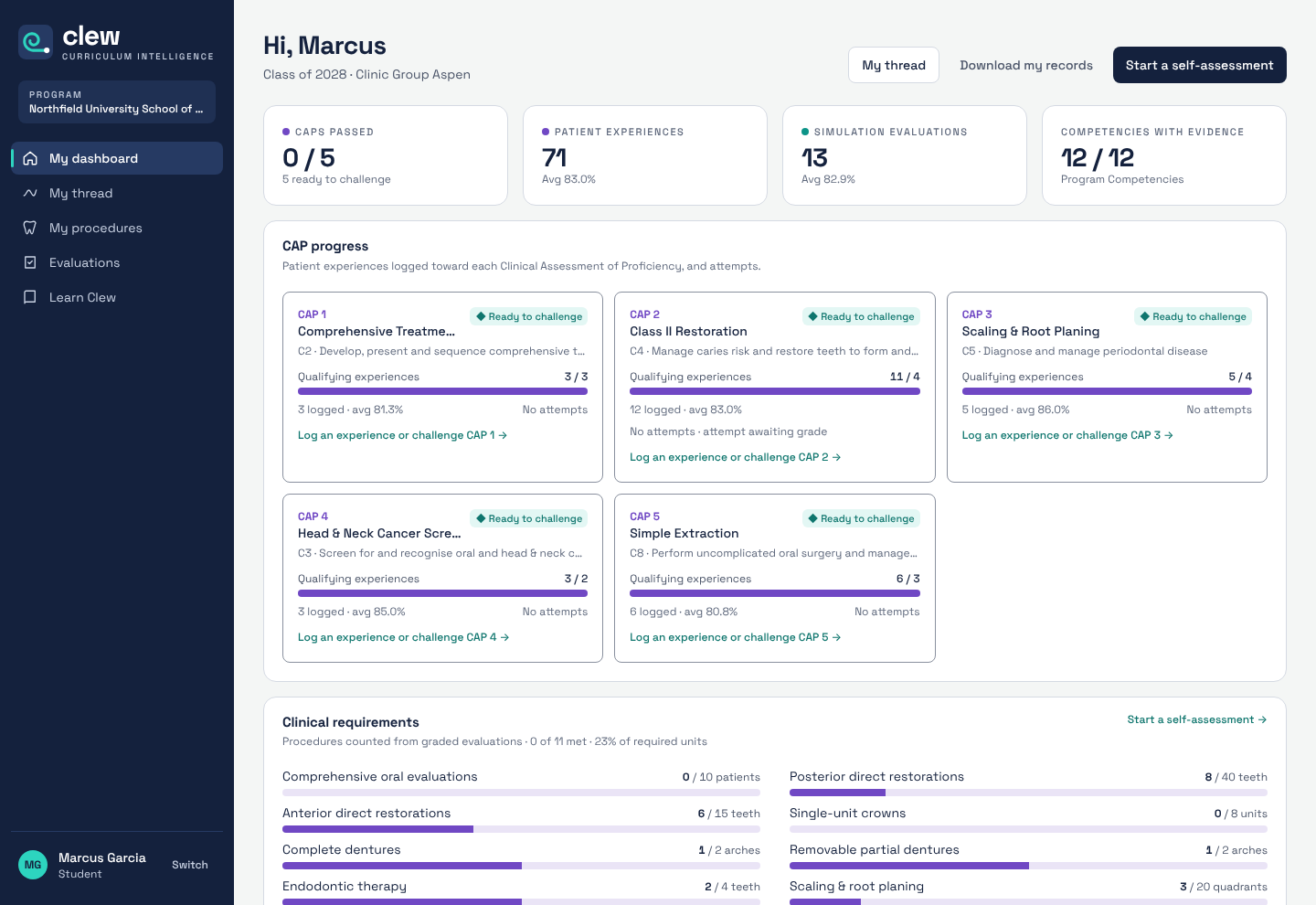Click Marcus Garcia name in sidebar

(x=102, y=857)
